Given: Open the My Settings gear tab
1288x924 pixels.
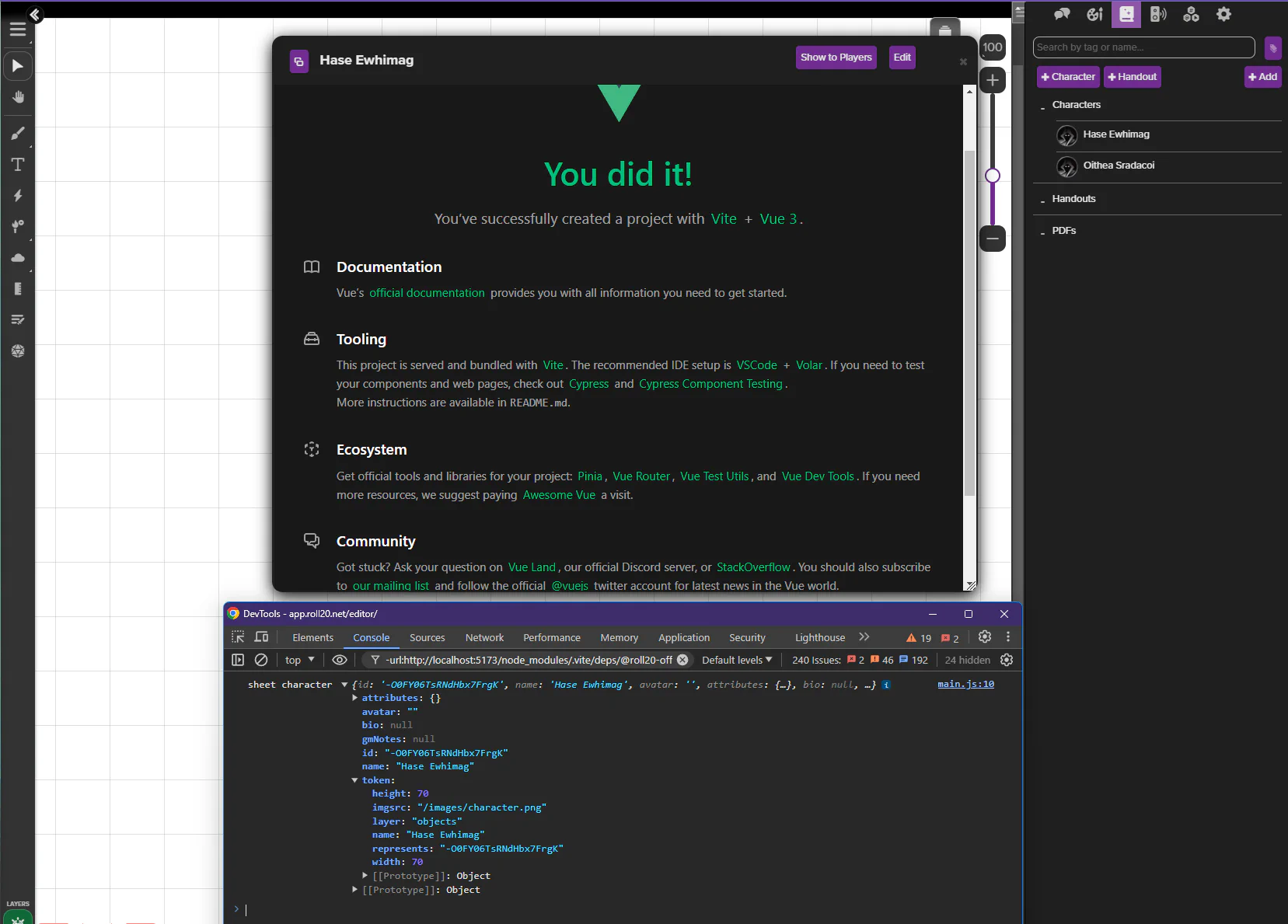Looking at the screenshot, I should 1223,14.
